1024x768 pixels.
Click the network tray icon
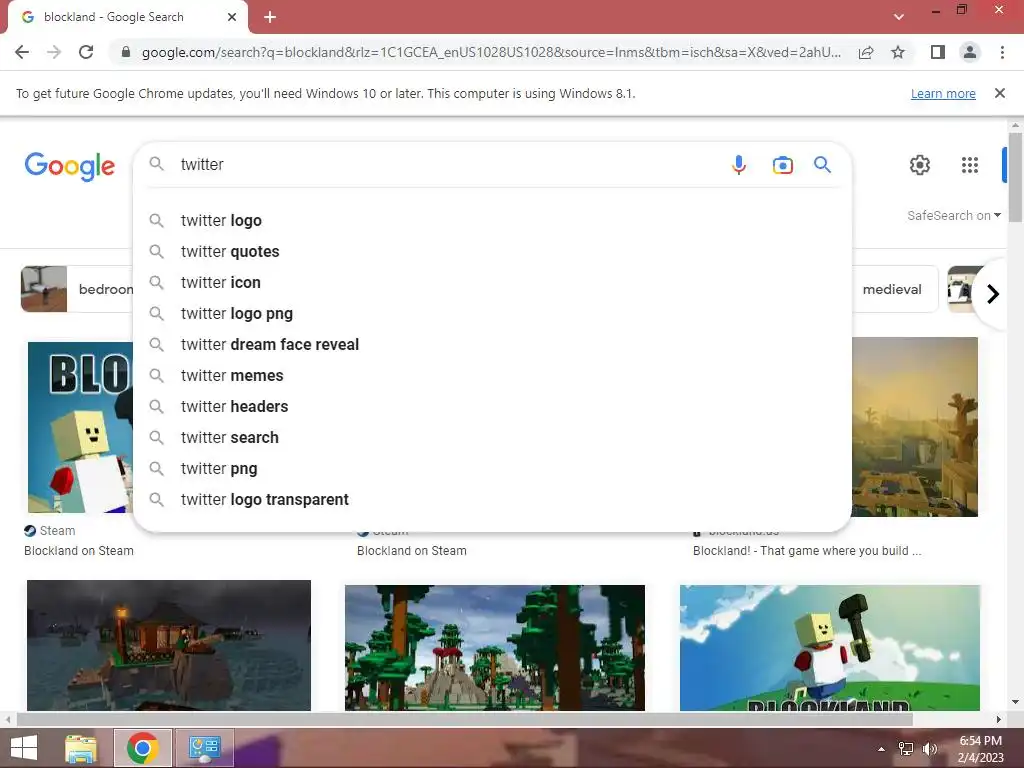click(906, 749)
